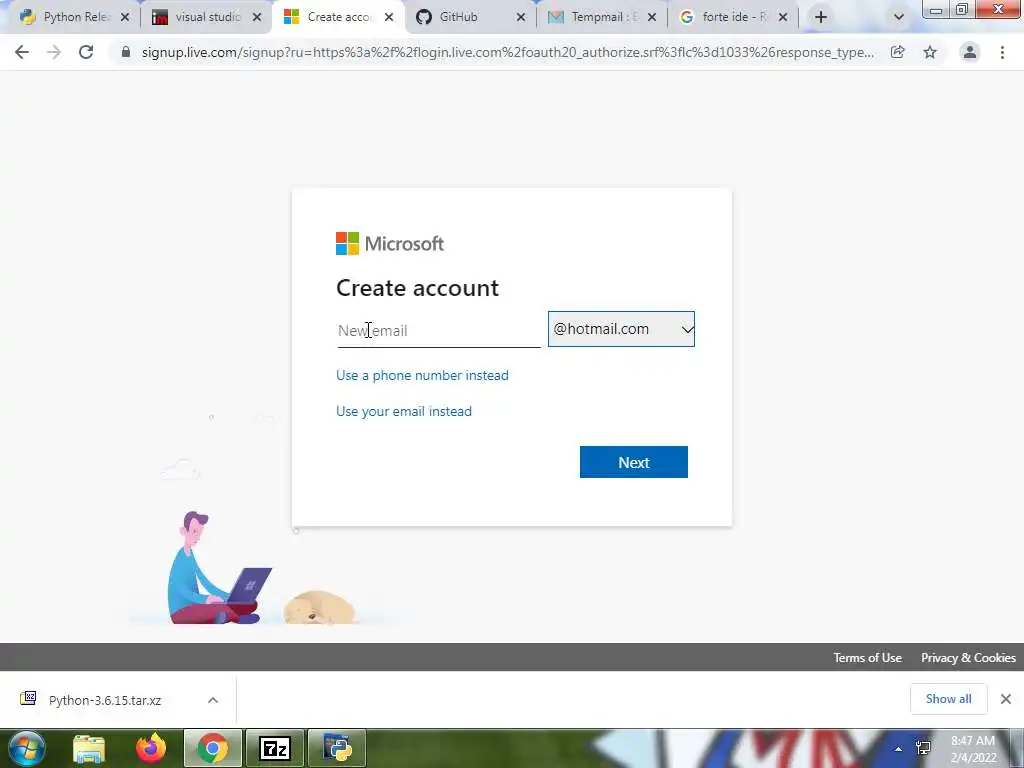Close the downloads bar
Image resolution: width=1024 pixels, height=768 pixels.
pyautogui.click(x=1006, y=699)
